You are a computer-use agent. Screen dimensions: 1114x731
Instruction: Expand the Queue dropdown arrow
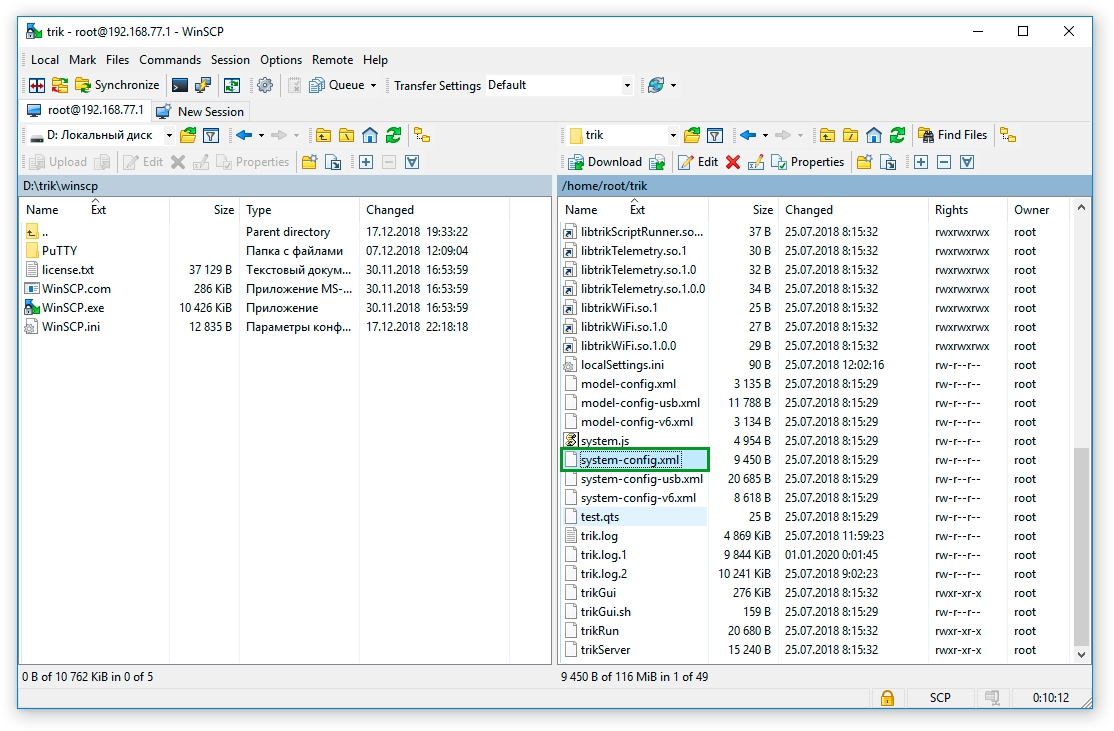[373, 85]
